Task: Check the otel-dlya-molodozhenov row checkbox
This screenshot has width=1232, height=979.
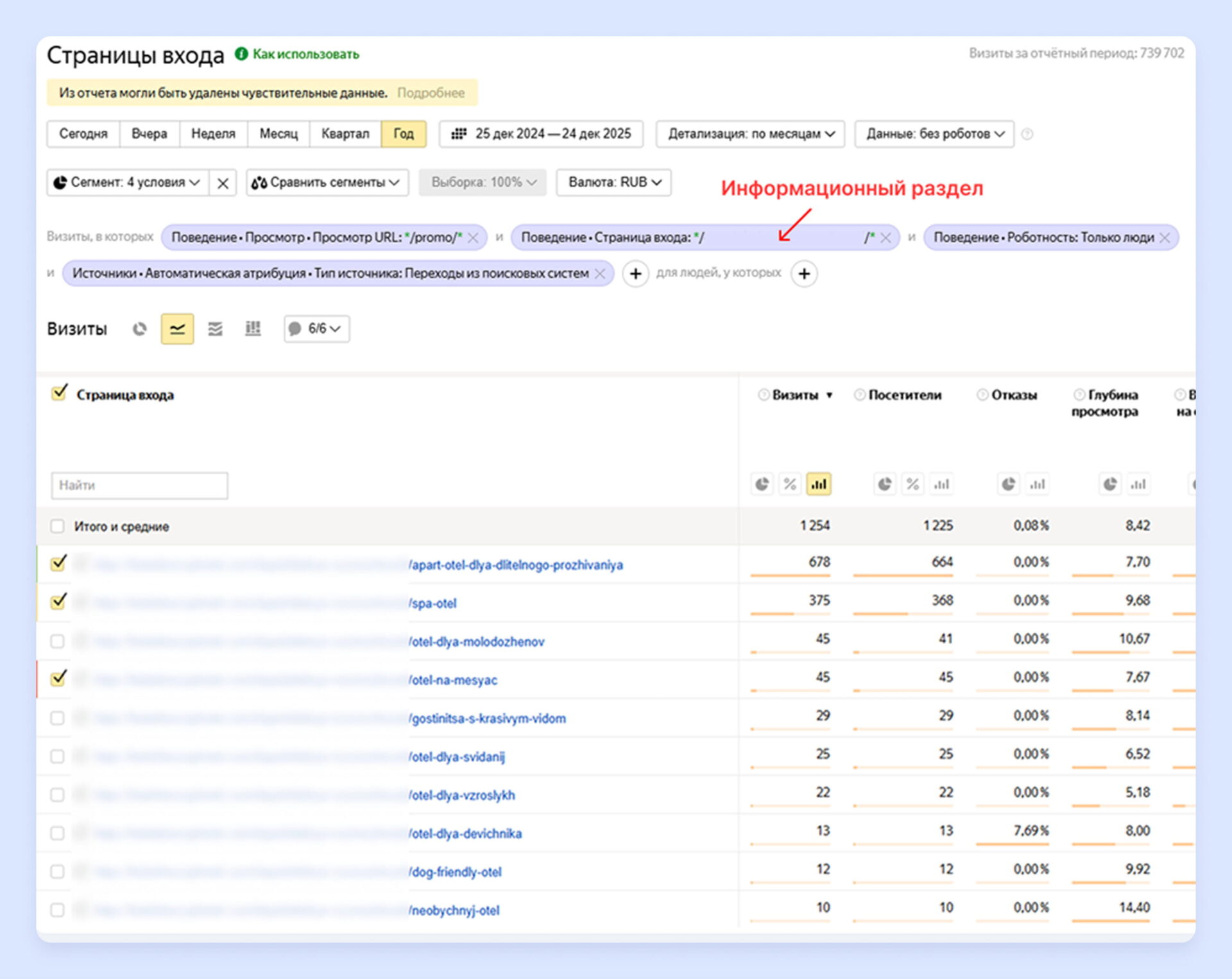Action: tap(58, 641)
